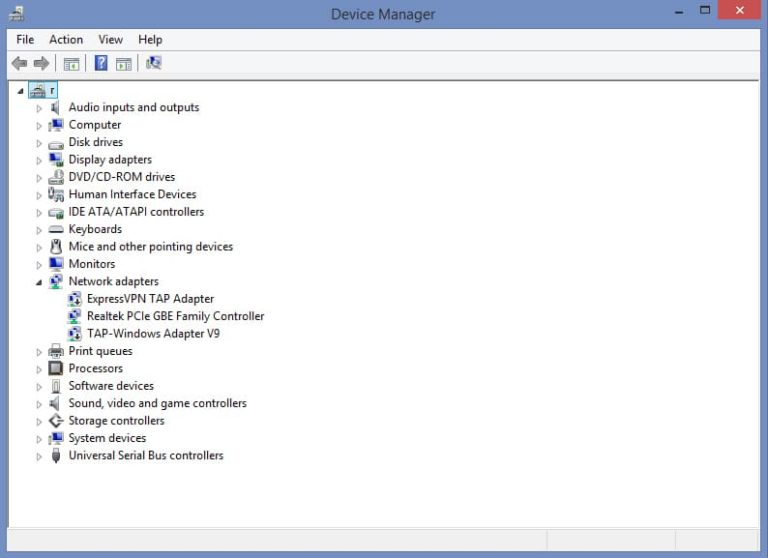Expand Sound, video and game controllers arrow
The image size is (768, 558).
pos(39,404)
